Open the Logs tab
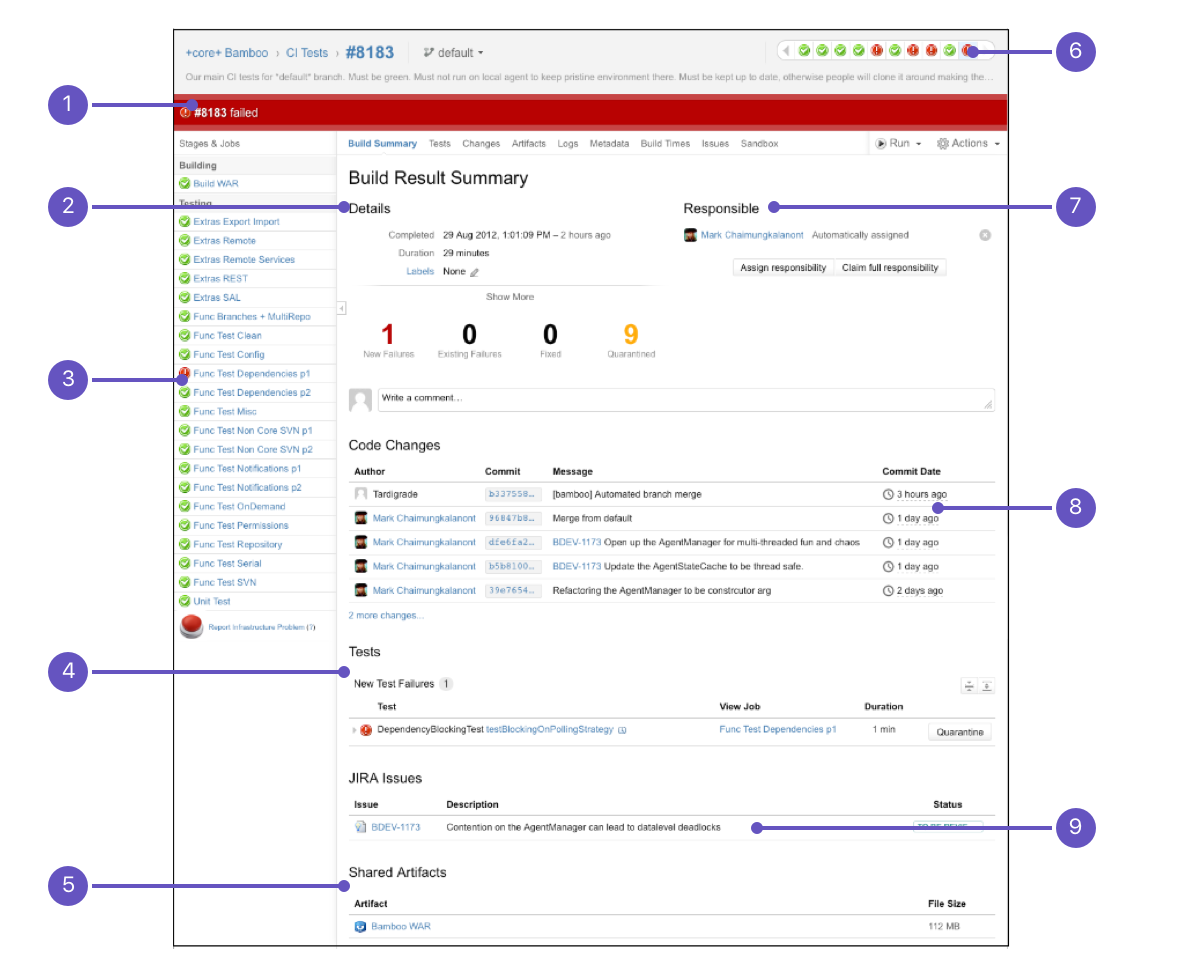The image size is (1200, 967). click(568, 144)
